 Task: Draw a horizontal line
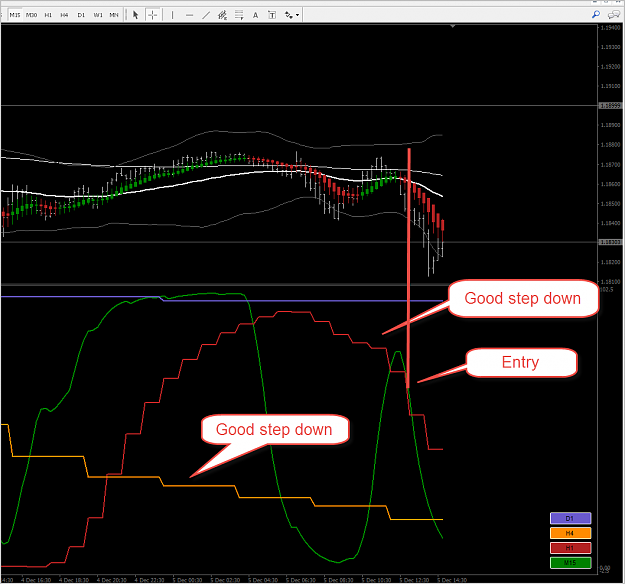pyautogui.click(x=189, y=15)
